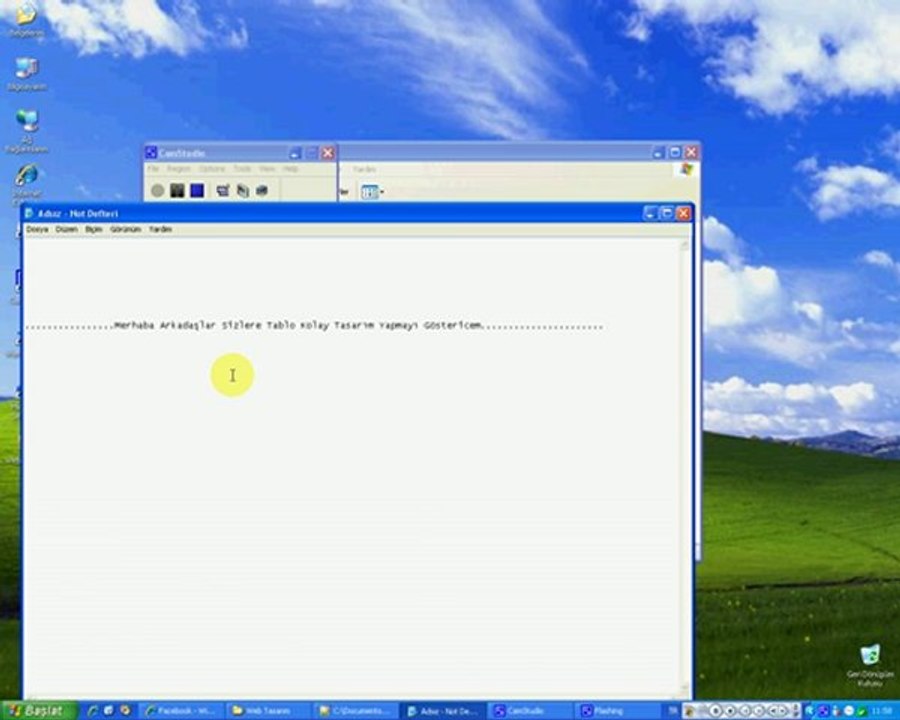Select the Internet Explorer desktop icon
The image size is (900, 720).
[x=26, y=183]
